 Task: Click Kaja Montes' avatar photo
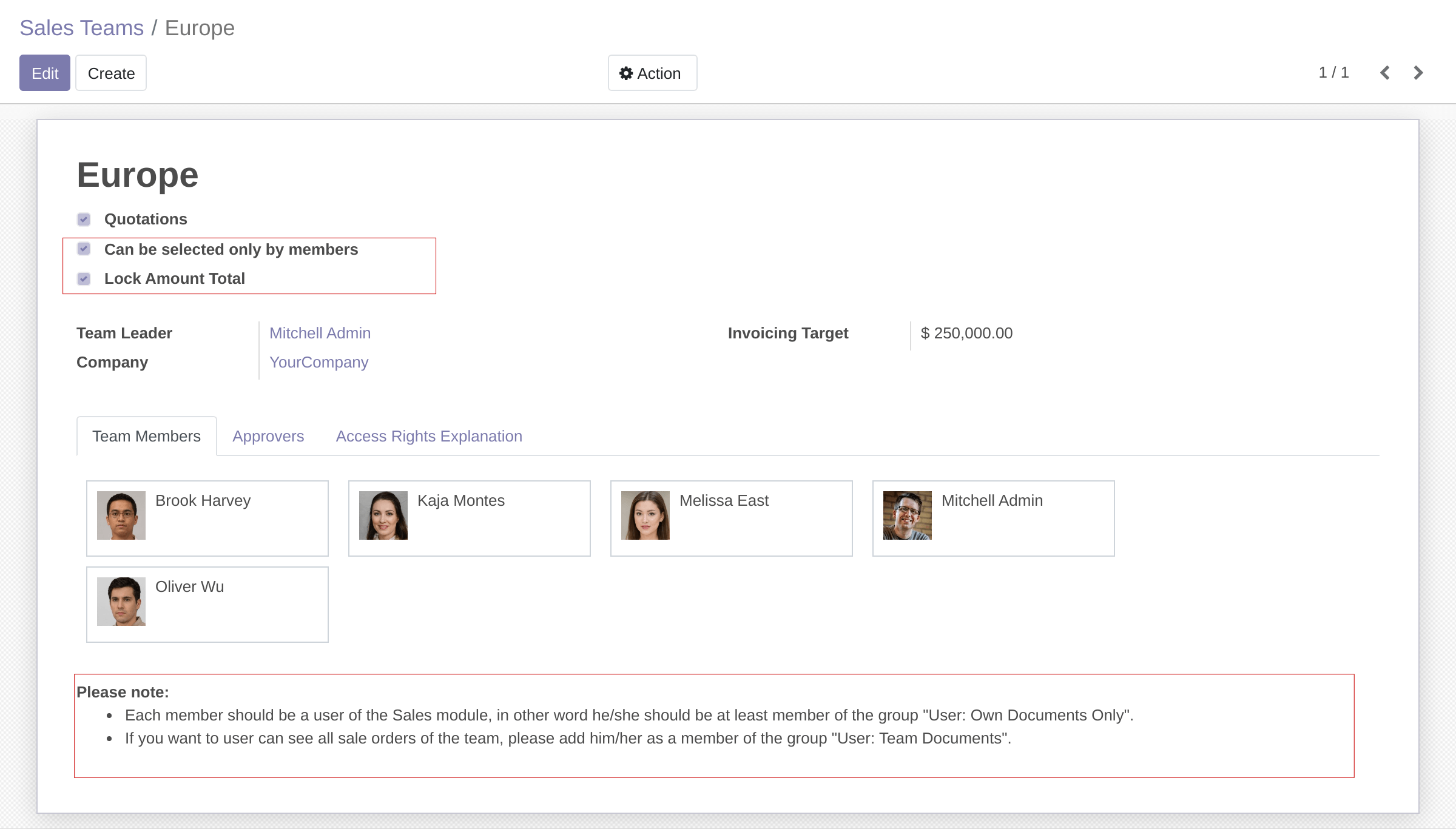point(383,515)
